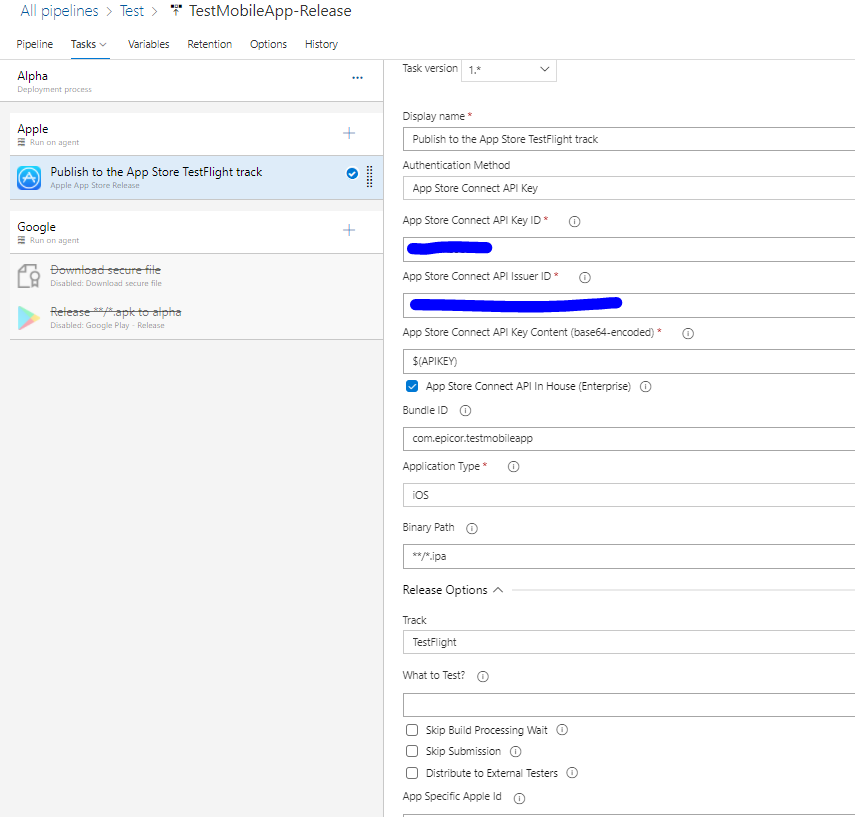Open Track TestFlight dropdown

coord(629,642)
